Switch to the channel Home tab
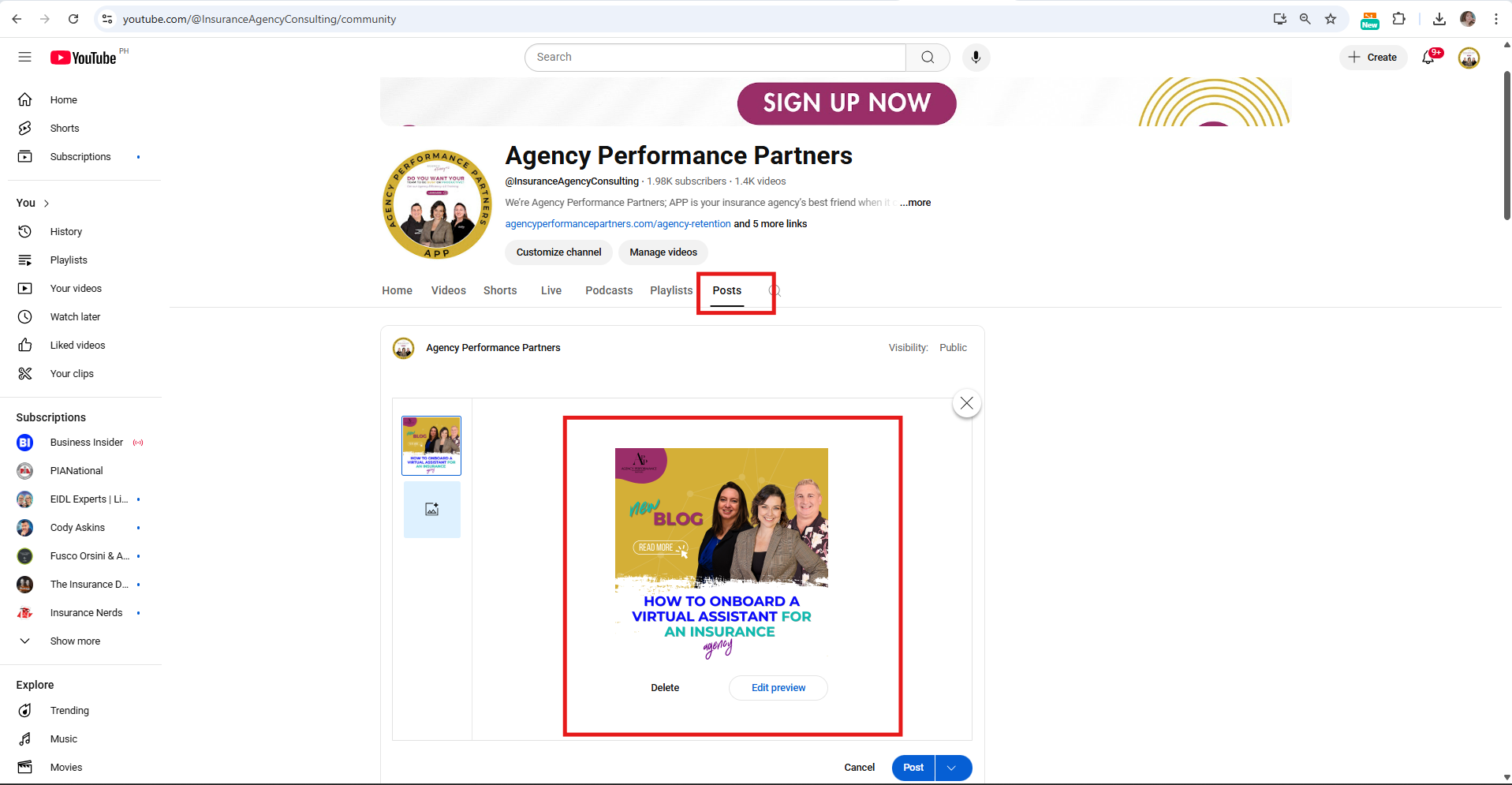Image resolution: width=1512 pixels, height=785 pixels. [x=397, y=290]
